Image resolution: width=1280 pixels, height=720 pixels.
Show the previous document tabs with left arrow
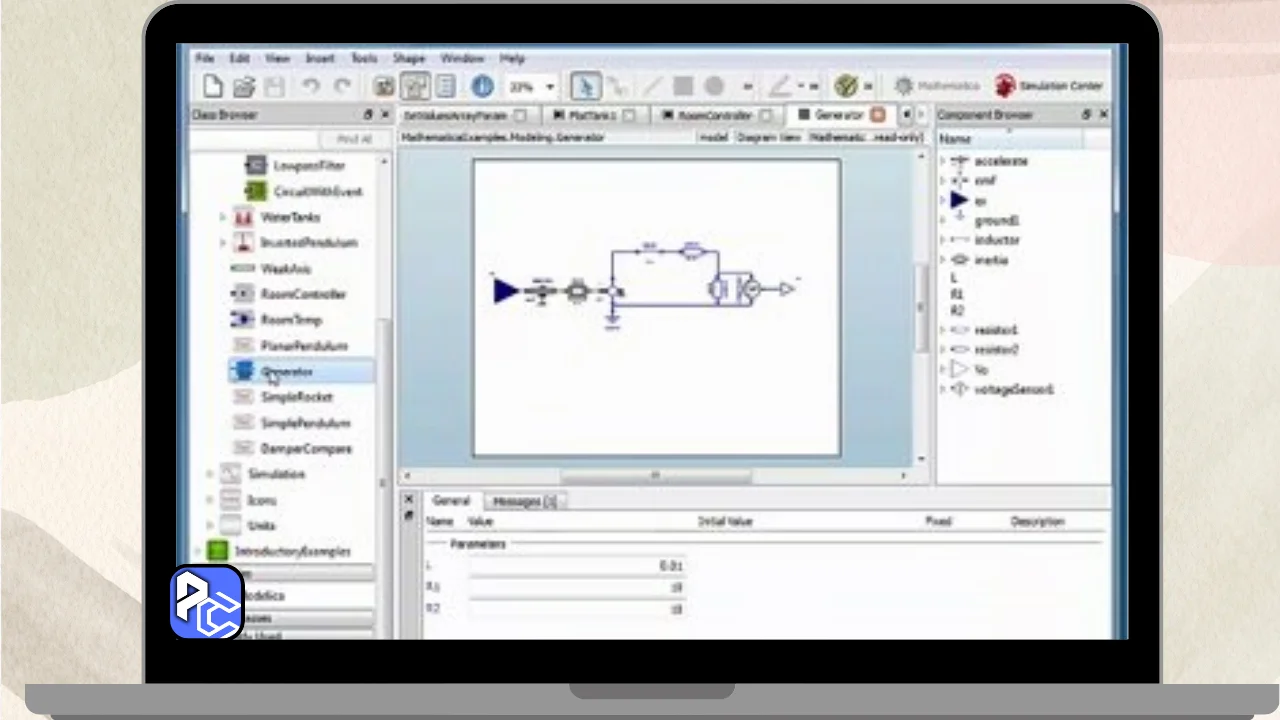(x=907, y=115)
